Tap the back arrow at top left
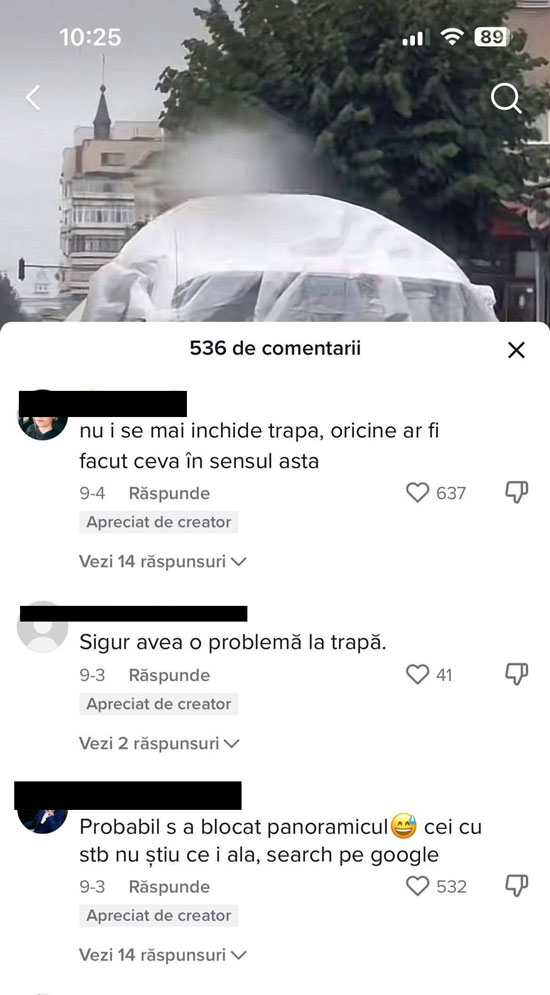Viewport: 550px width, 995px height. (33, 98)
